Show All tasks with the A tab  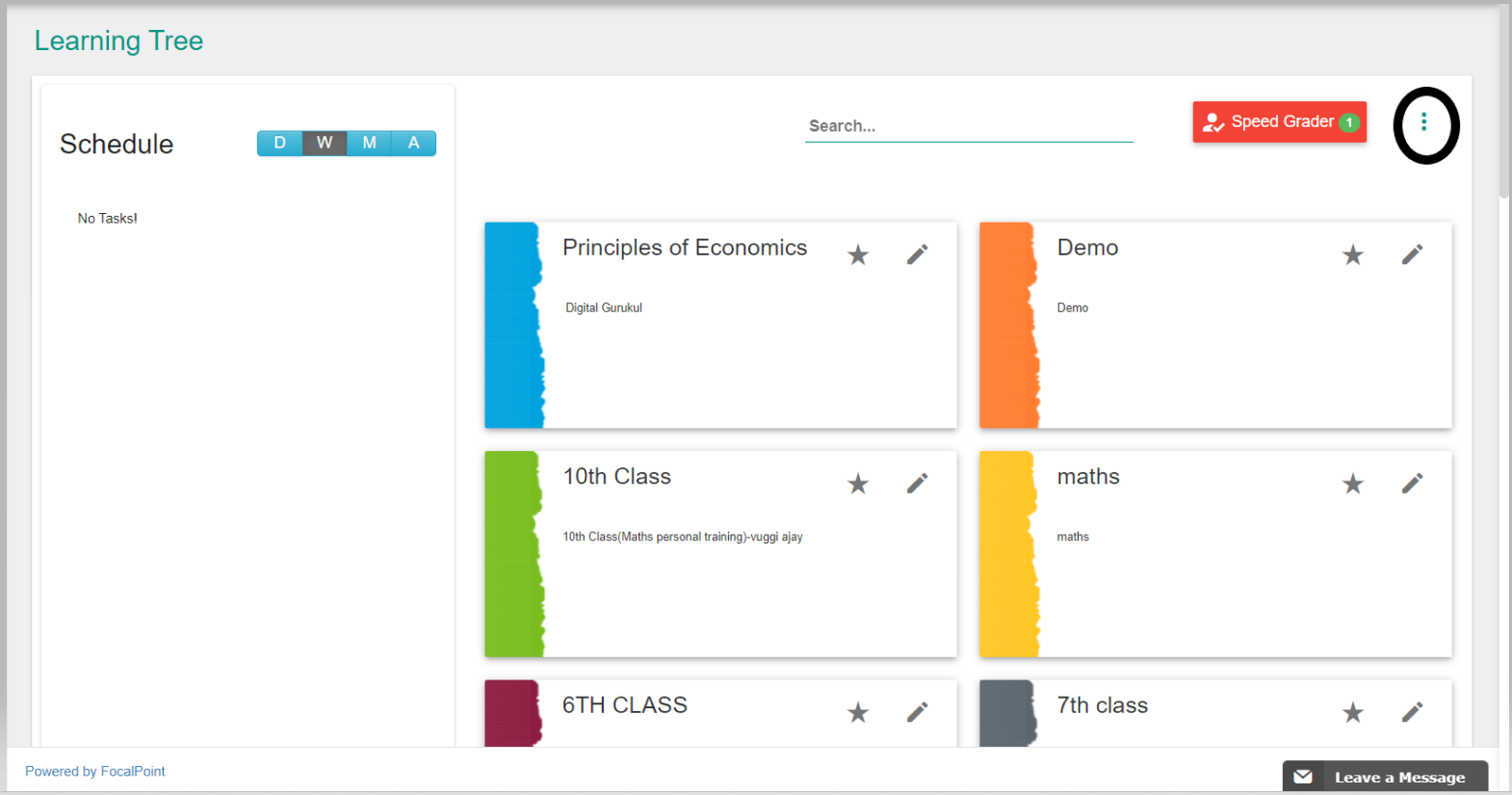413,143
